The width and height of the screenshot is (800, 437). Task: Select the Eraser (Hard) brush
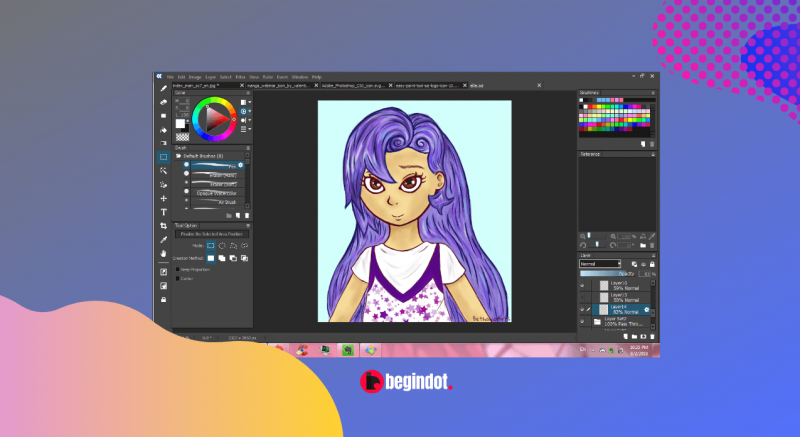tap(214, 175)
